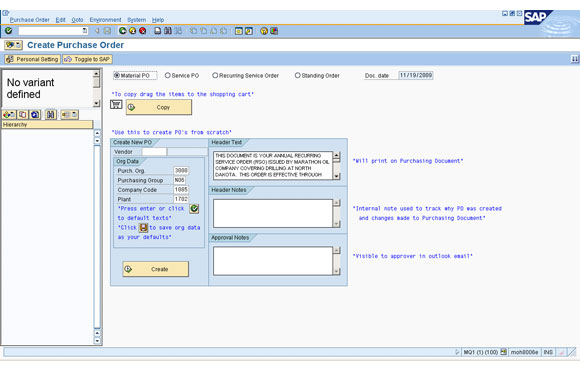
Task: Select the Standing Order radio button
Action: pyautogui.click(x=297, y=75)
